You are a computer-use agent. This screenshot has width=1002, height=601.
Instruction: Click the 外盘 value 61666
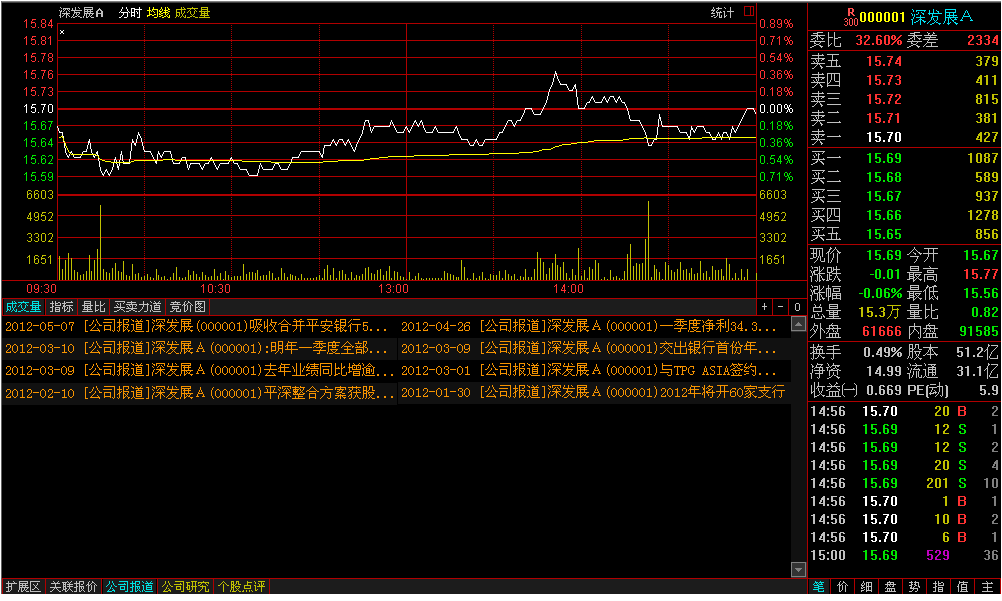click(882, 331)
